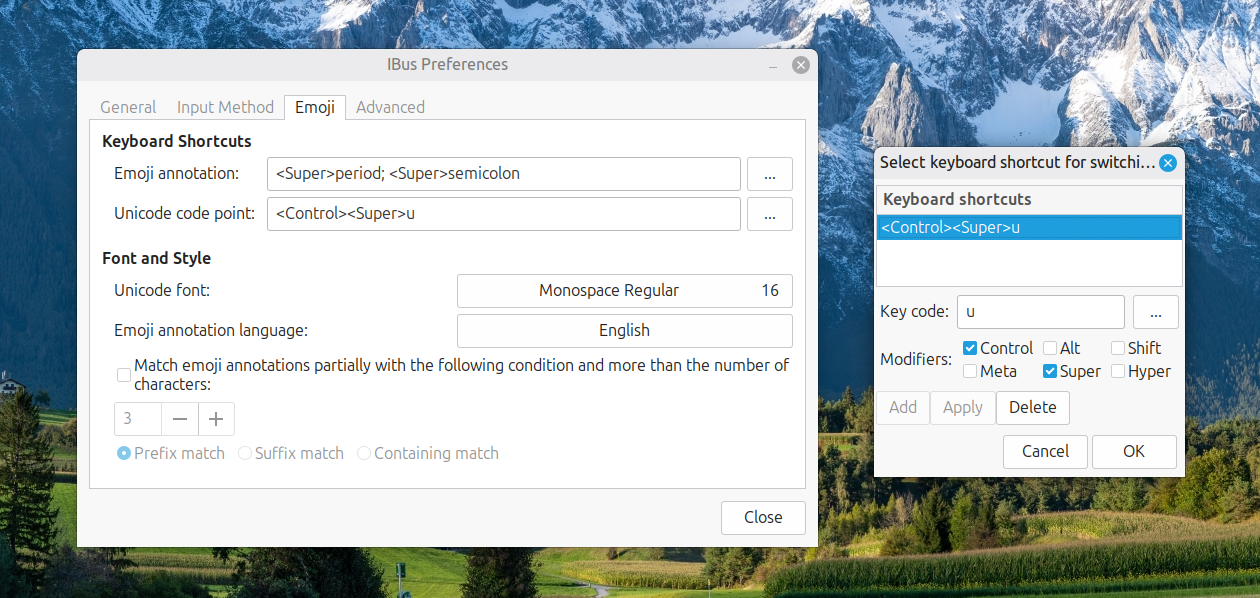Open the Emoji annotation language selector
The width and height of the screenshot is (1260, 598).
point(624,331)
